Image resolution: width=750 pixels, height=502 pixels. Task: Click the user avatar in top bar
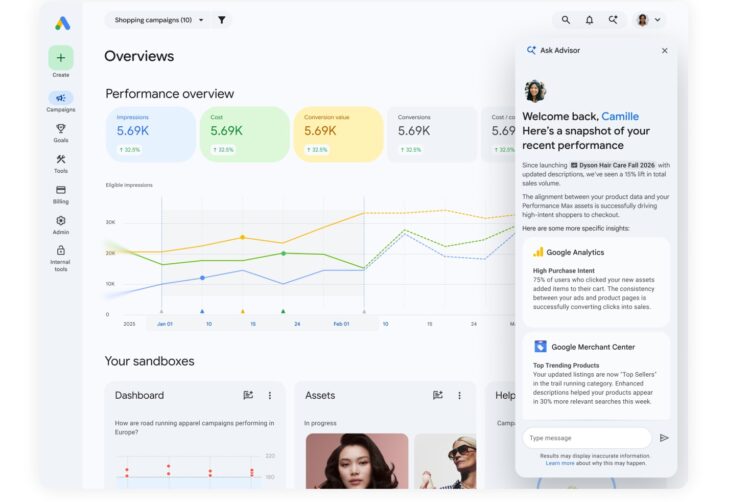(642, 20)
